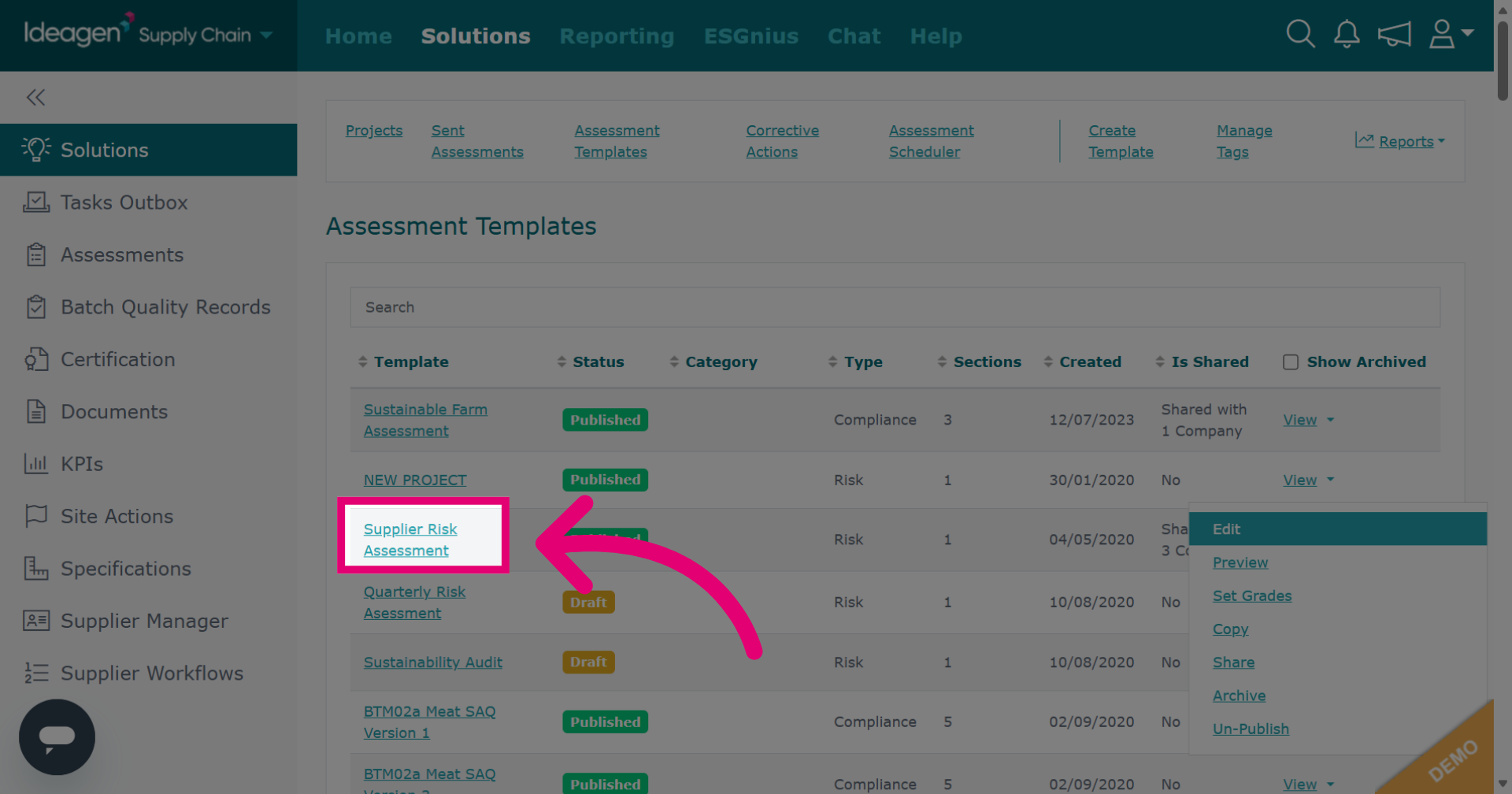
Task: Open the Chat nav tab
Action: tap(854, 36)
